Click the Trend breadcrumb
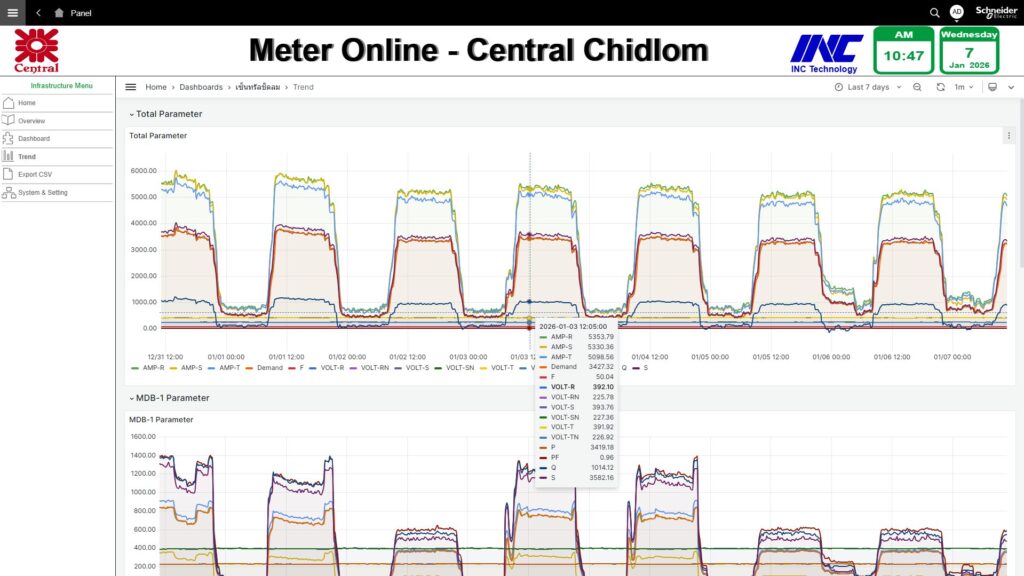The height and width of the screenshot is (576, 1024). click(x=303, y=87)
